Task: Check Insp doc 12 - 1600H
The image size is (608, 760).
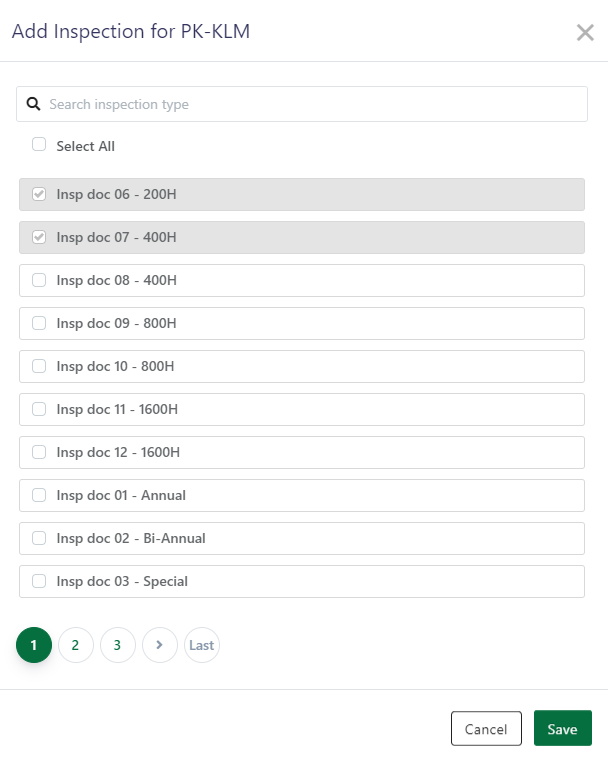Action: [39, 452]
